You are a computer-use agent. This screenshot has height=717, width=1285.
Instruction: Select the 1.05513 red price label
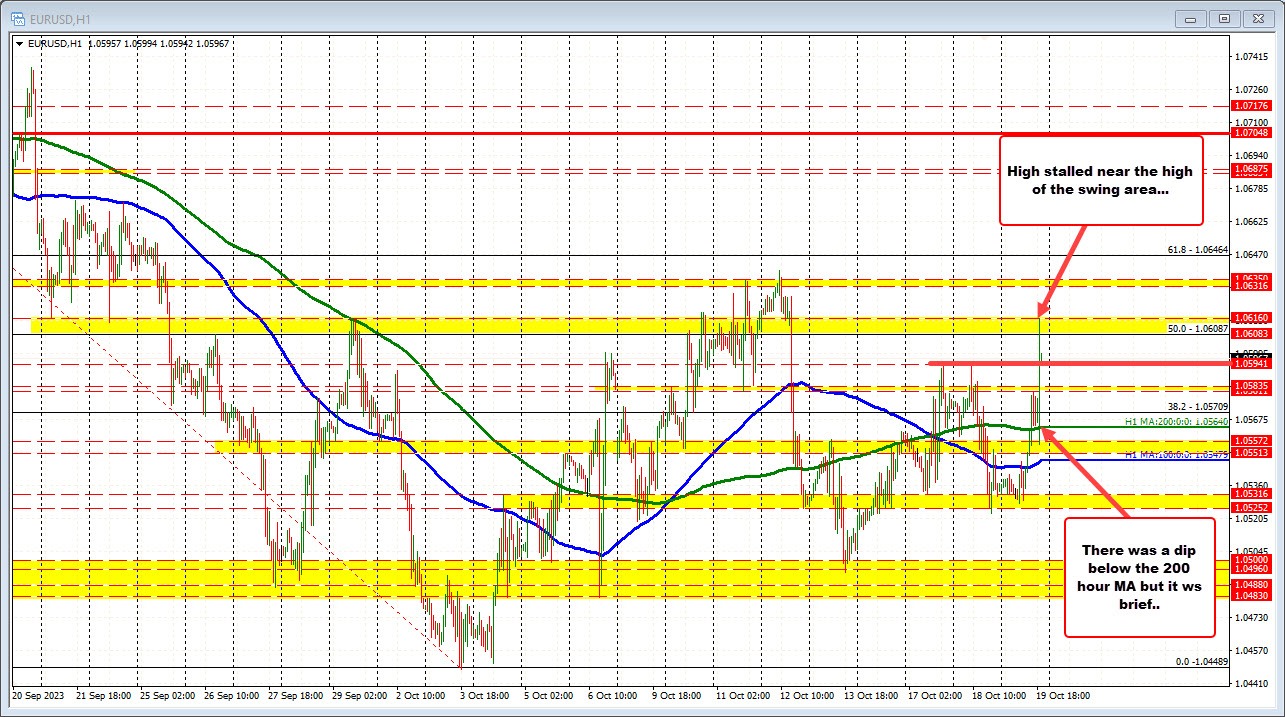(1252, 453)
